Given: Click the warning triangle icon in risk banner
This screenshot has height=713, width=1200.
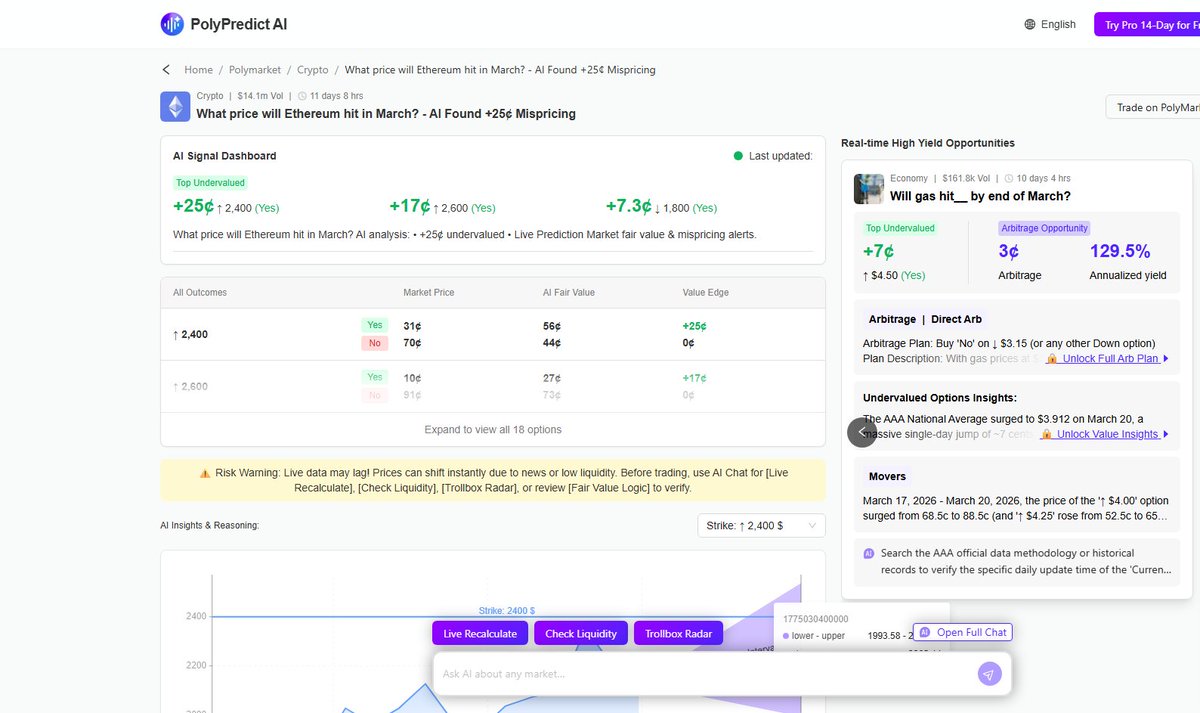Looking at the screenshot, I should pyautogui.click(x=205, y=473).
